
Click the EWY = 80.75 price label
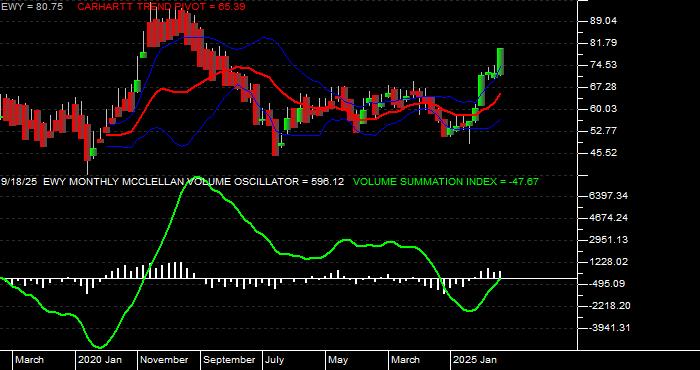32,7
